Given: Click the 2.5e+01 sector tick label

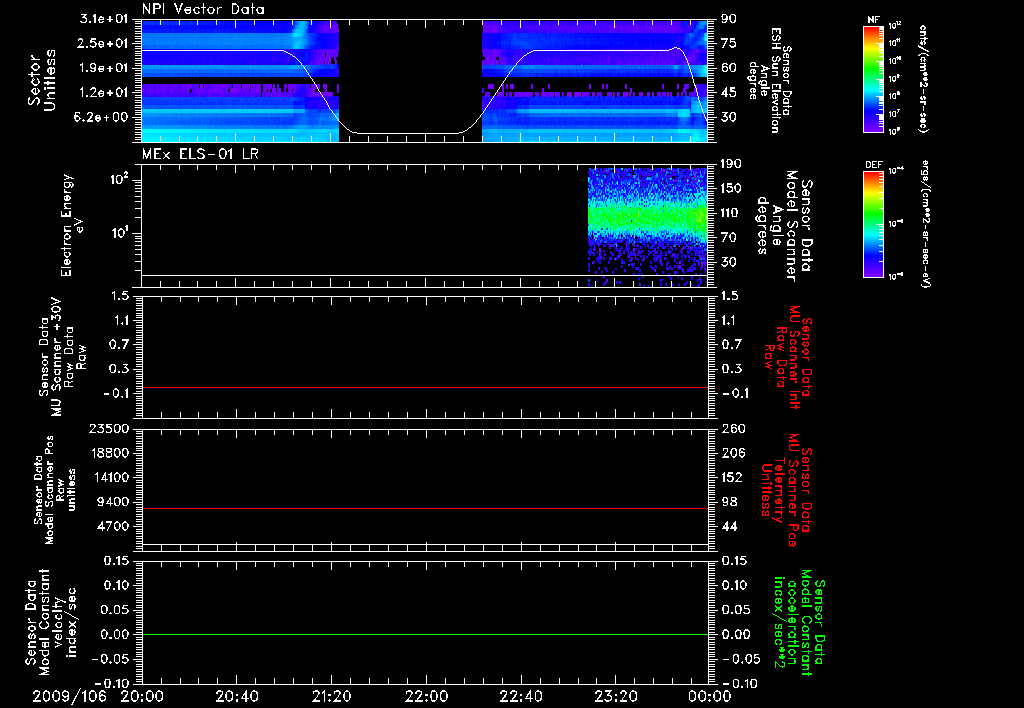Looking at the screenshot, I should pyautogui.click(x=104, y=43).
